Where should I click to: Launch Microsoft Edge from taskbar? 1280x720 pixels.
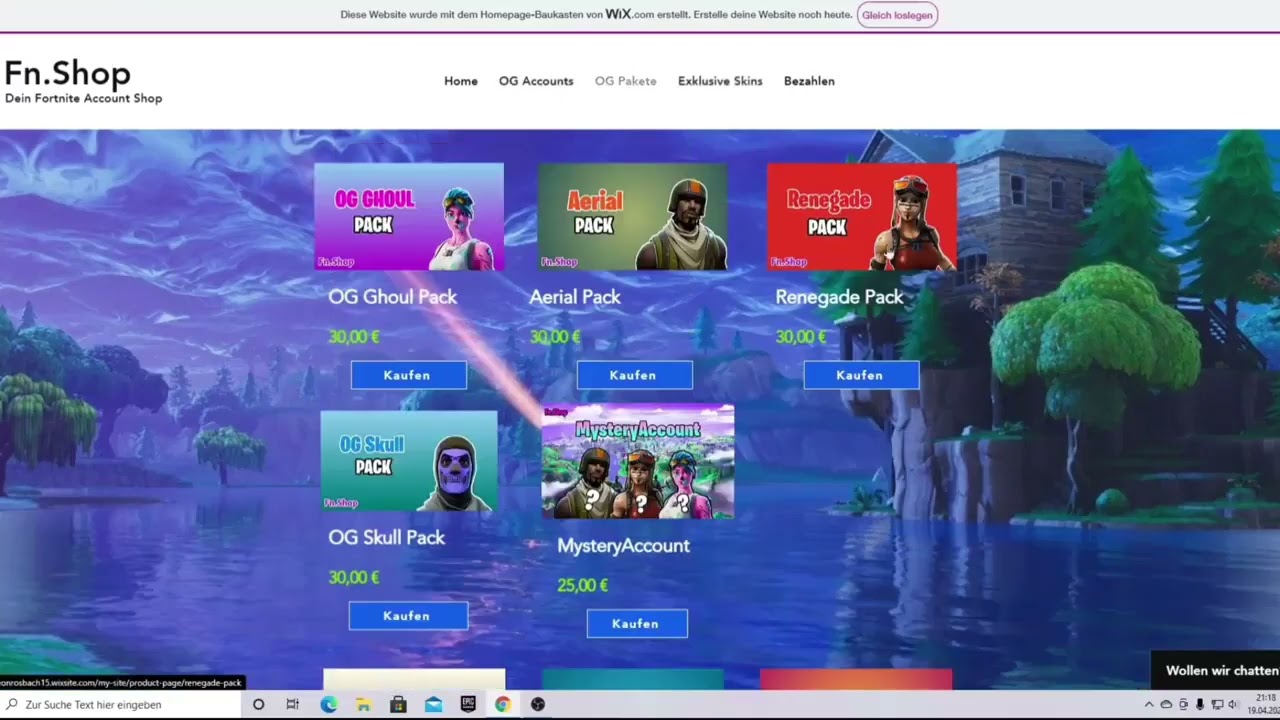point(328,704)
